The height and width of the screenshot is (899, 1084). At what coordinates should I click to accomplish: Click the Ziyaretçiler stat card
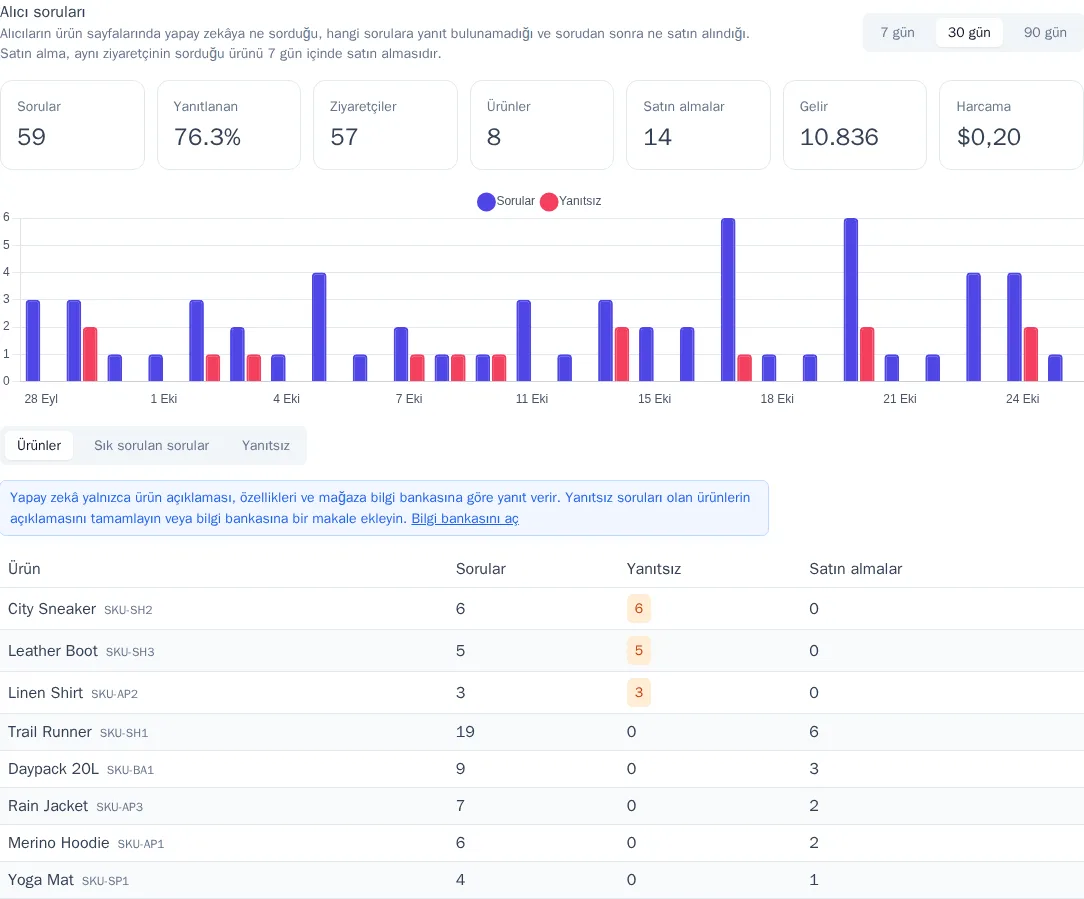click(x=385, y=125)
